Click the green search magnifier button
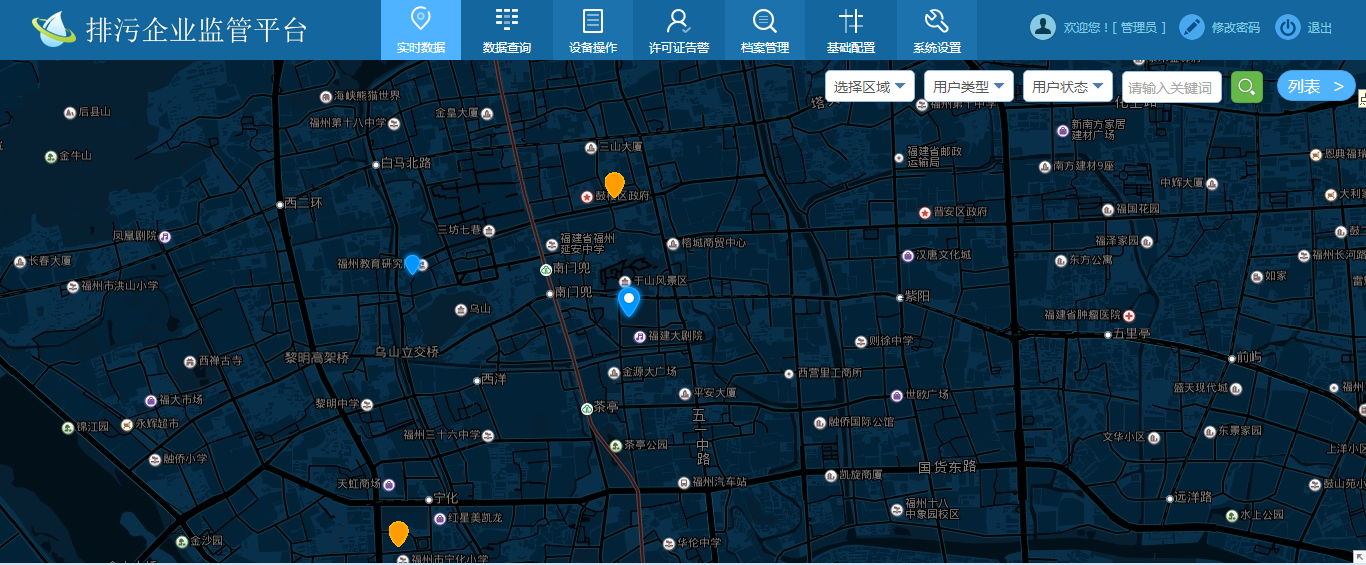The width and height of the screenshot is (1366, 565). point(1246,87)
